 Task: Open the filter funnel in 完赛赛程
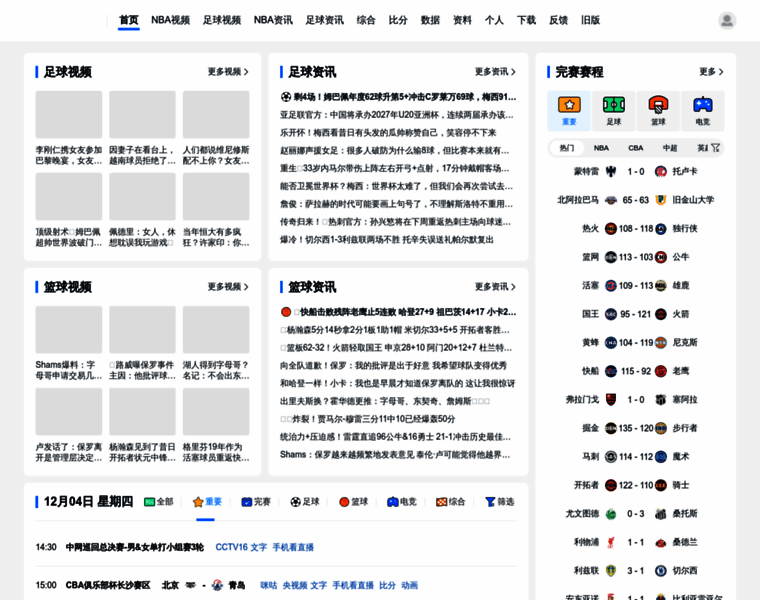715,148
